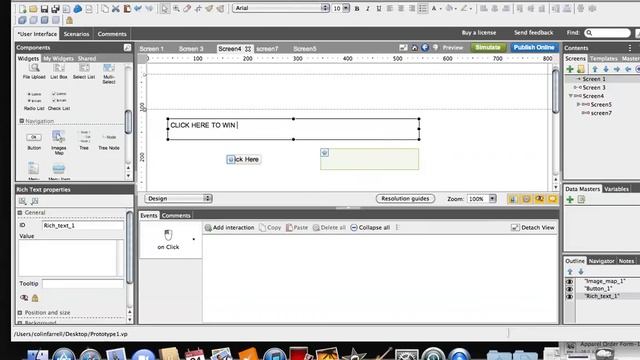Collapse the Navigation widget section

22,121
